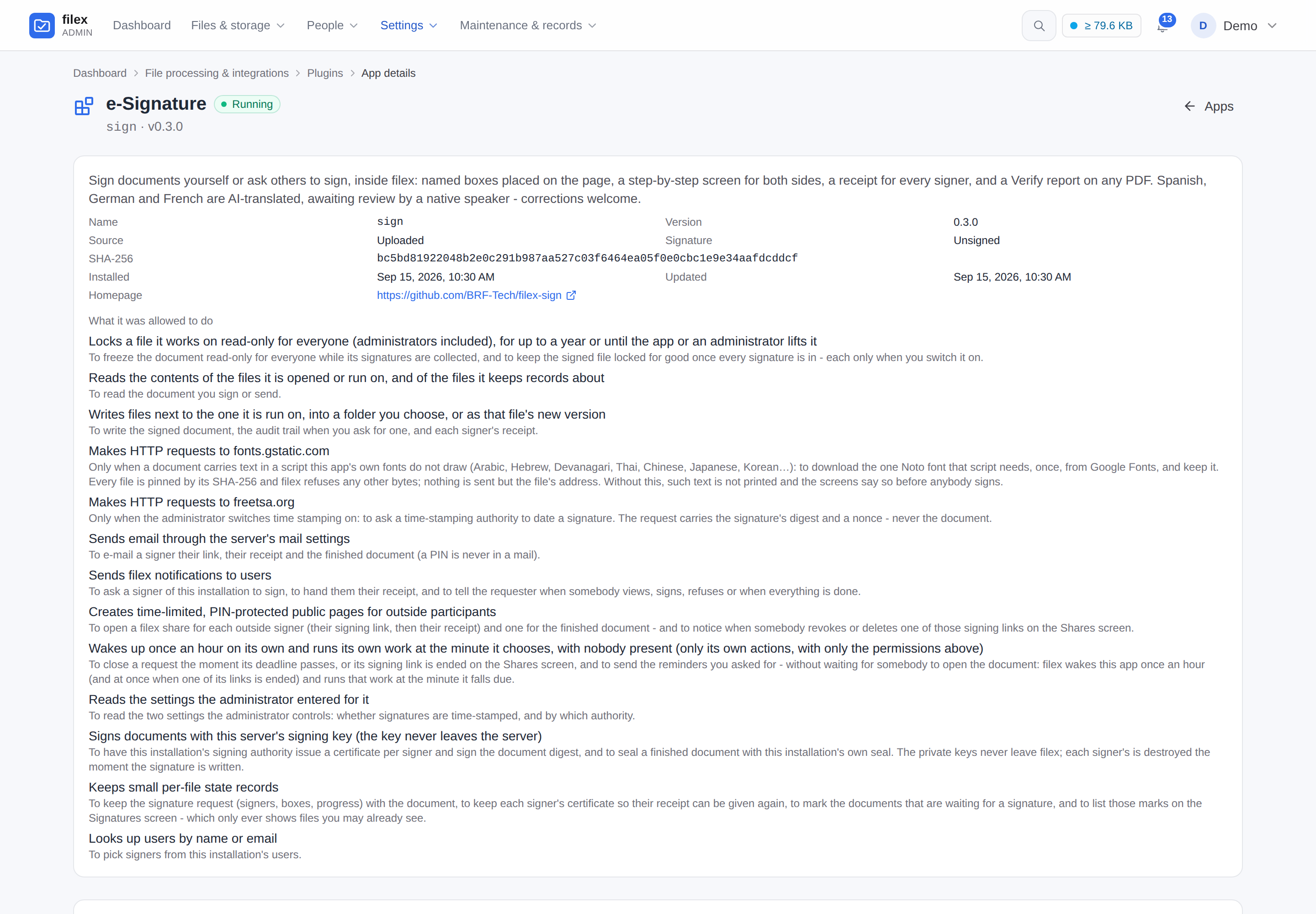Viewport: 1316px width, 914px height.
Task: Click the Unsigned signature value
Action: click(x=976, y=240)
